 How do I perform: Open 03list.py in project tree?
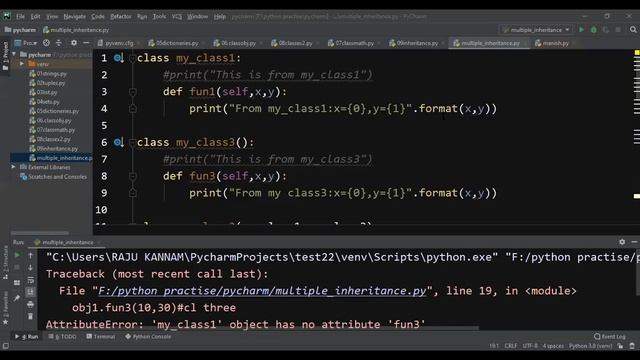[47, 92]
